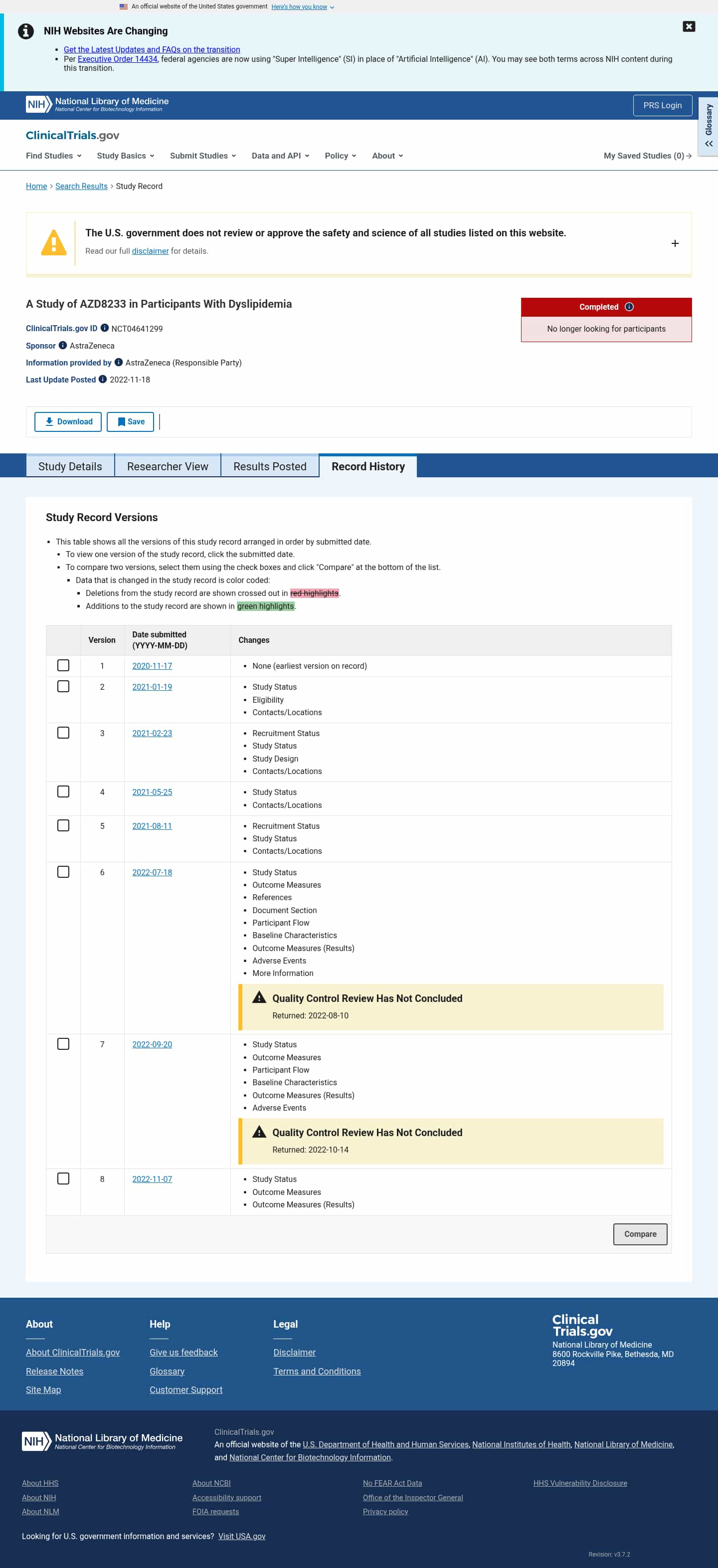Click the footer NIH National Library logo
The image size is (718, 1568).
coord(102,1441)
